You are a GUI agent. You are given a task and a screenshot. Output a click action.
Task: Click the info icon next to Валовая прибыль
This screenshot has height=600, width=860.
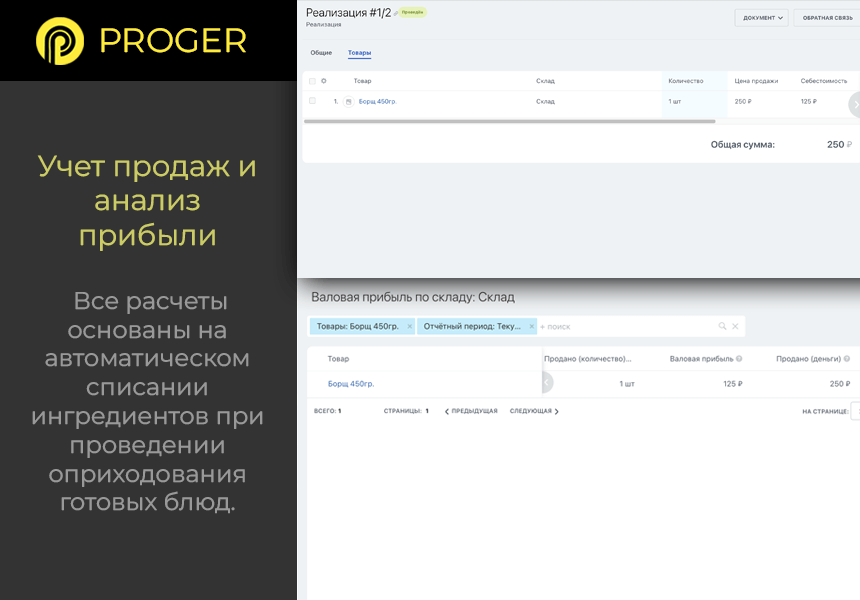tap(740, 358)
